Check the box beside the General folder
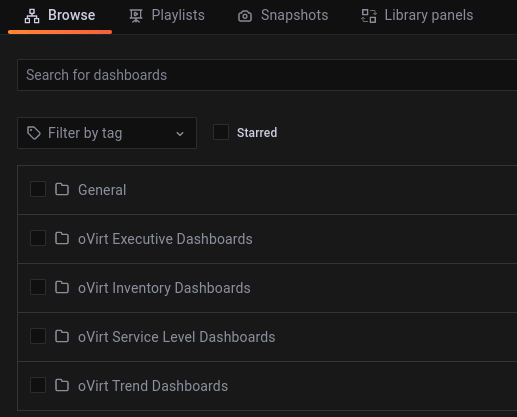The height and width of the screenshot is (417, 517). (x=38, y=189)
